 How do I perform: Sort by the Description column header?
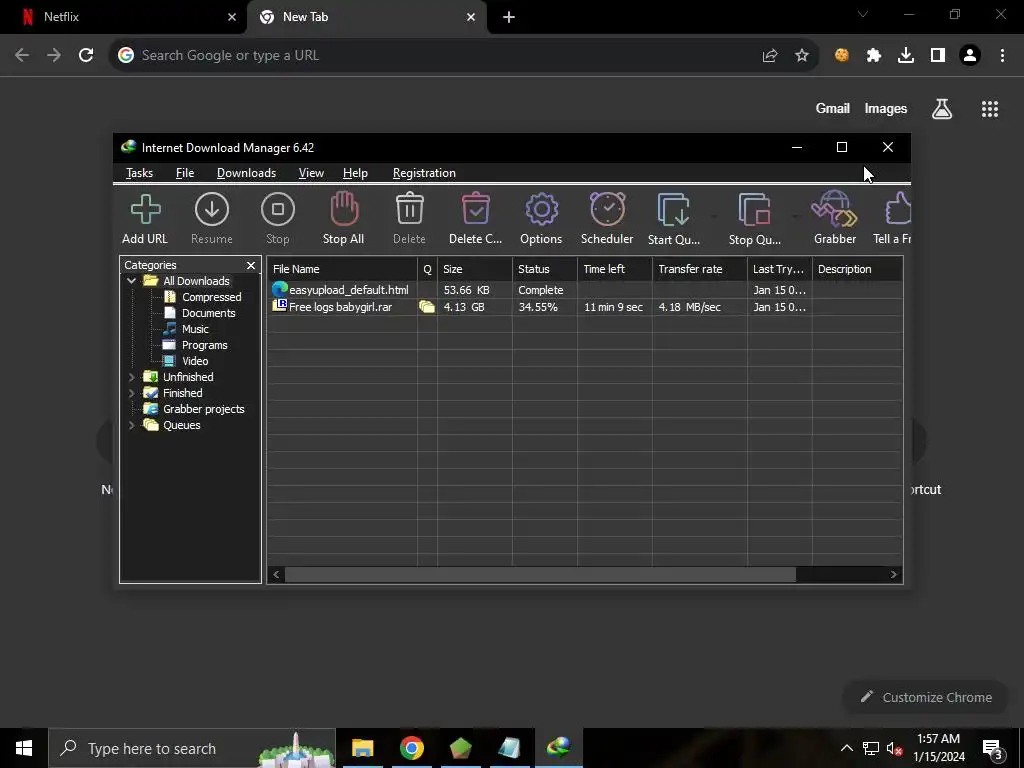tap(857, 269)
